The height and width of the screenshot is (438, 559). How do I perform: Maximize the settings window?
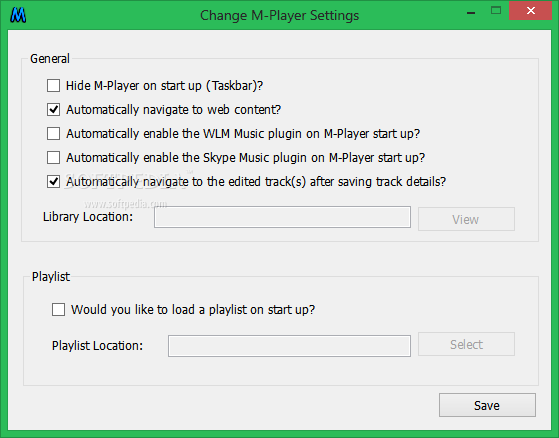pyautogui.click(x=496, y=11)
